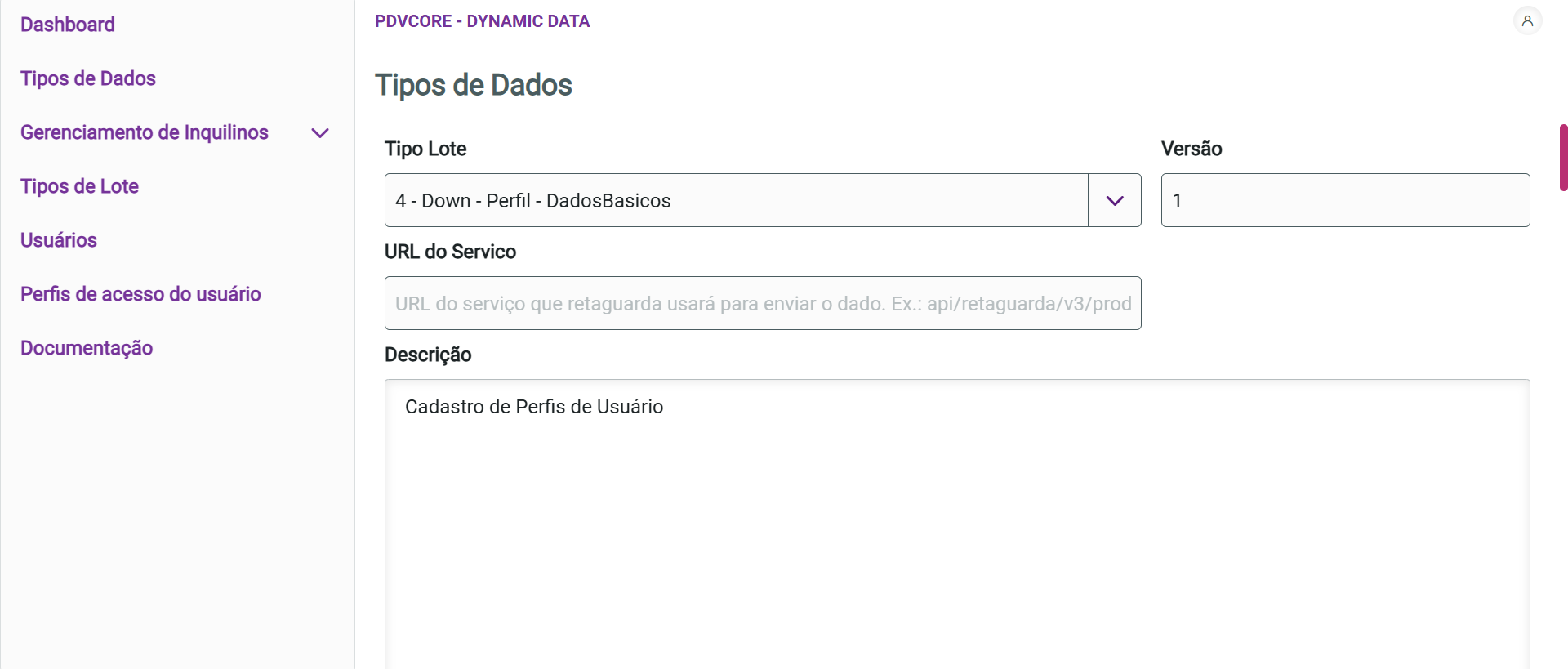This screenshot has height=669, width=1568.
Task: Click the Tipo Lote field label
Action: click(425, 149)
